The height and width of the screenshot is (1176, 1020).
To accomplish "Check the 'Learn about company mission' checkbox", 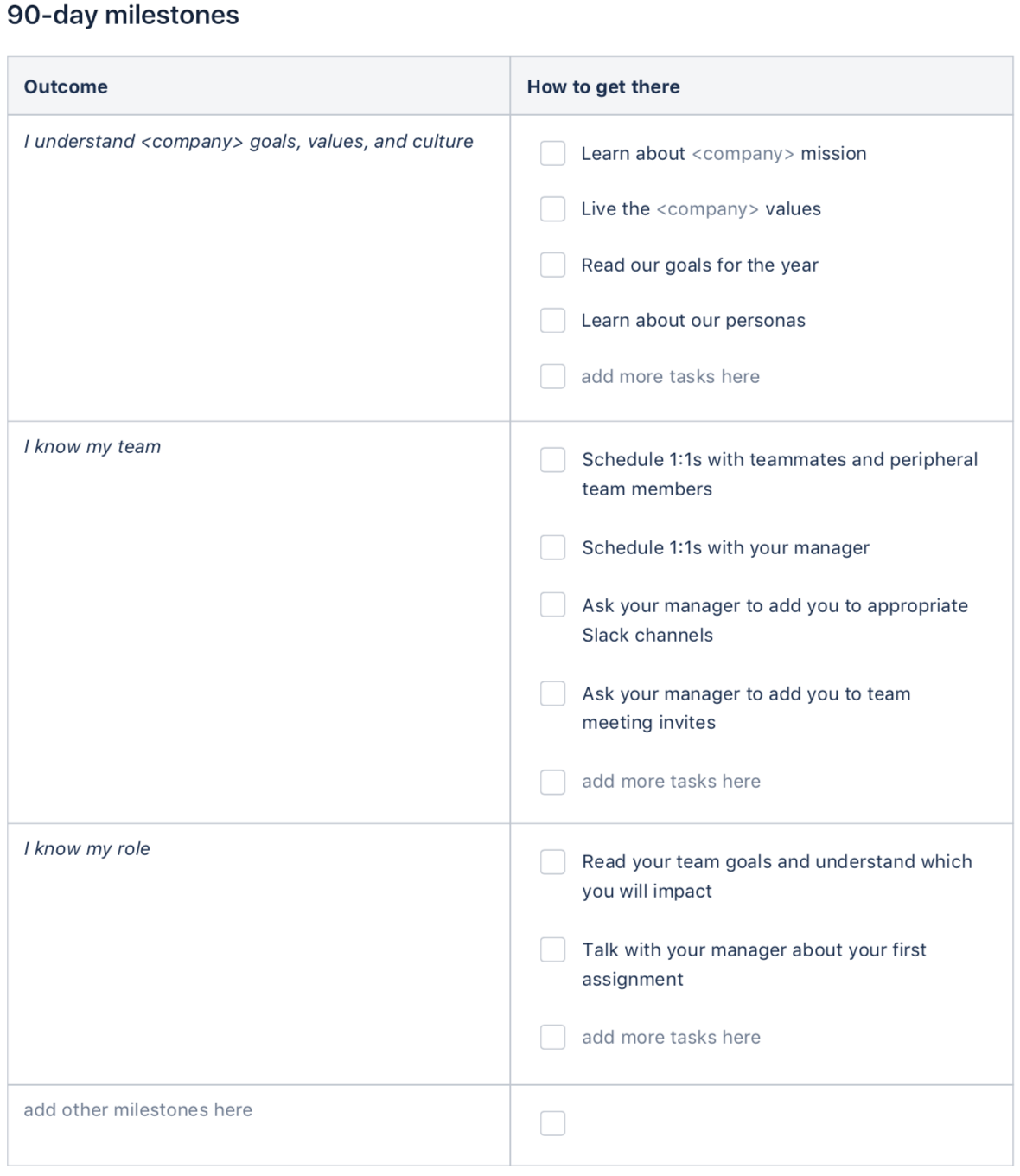I will pos(552,153).
